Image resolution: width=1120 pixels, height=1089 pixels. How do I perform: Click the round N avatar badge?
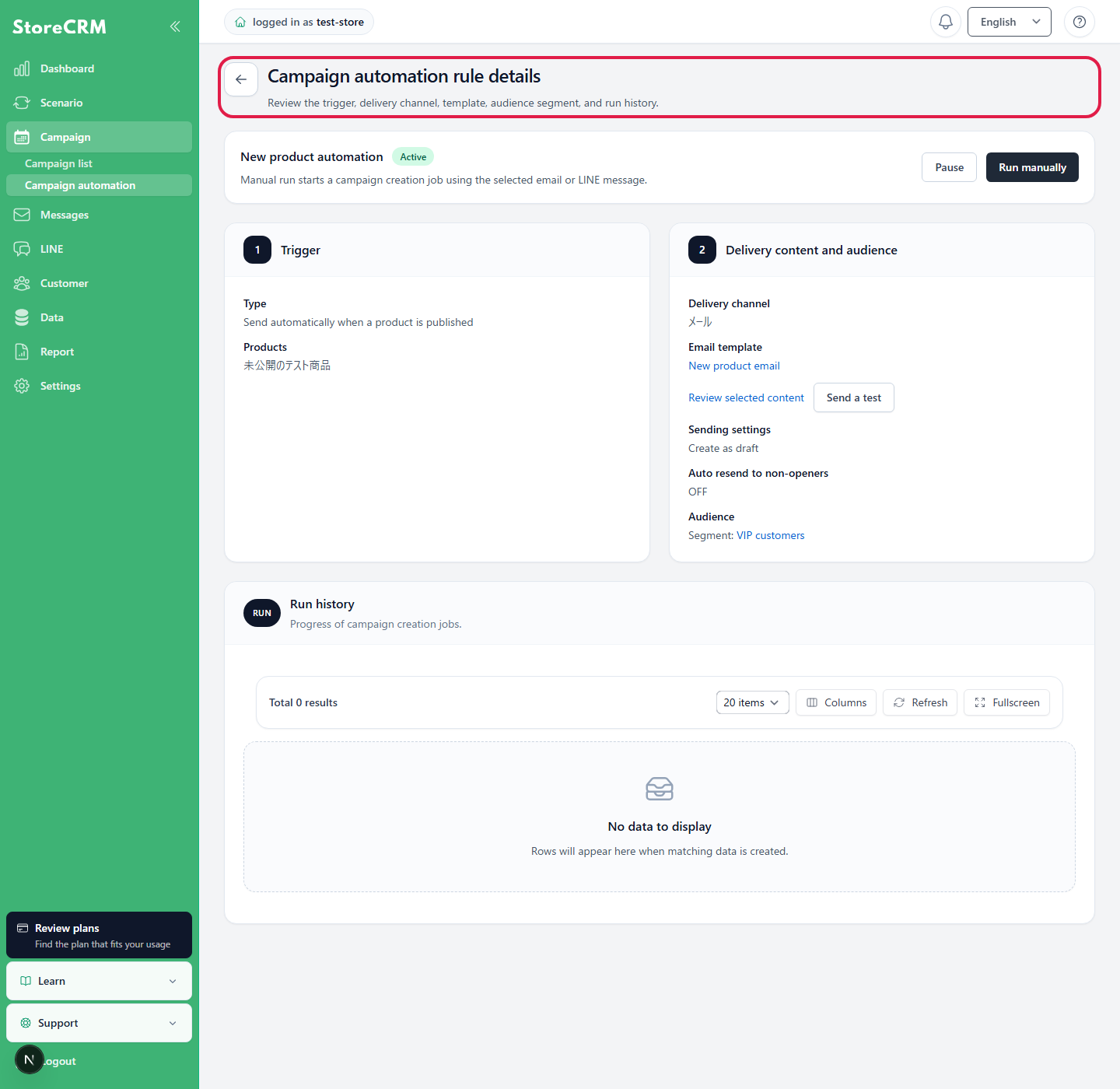30,1059
